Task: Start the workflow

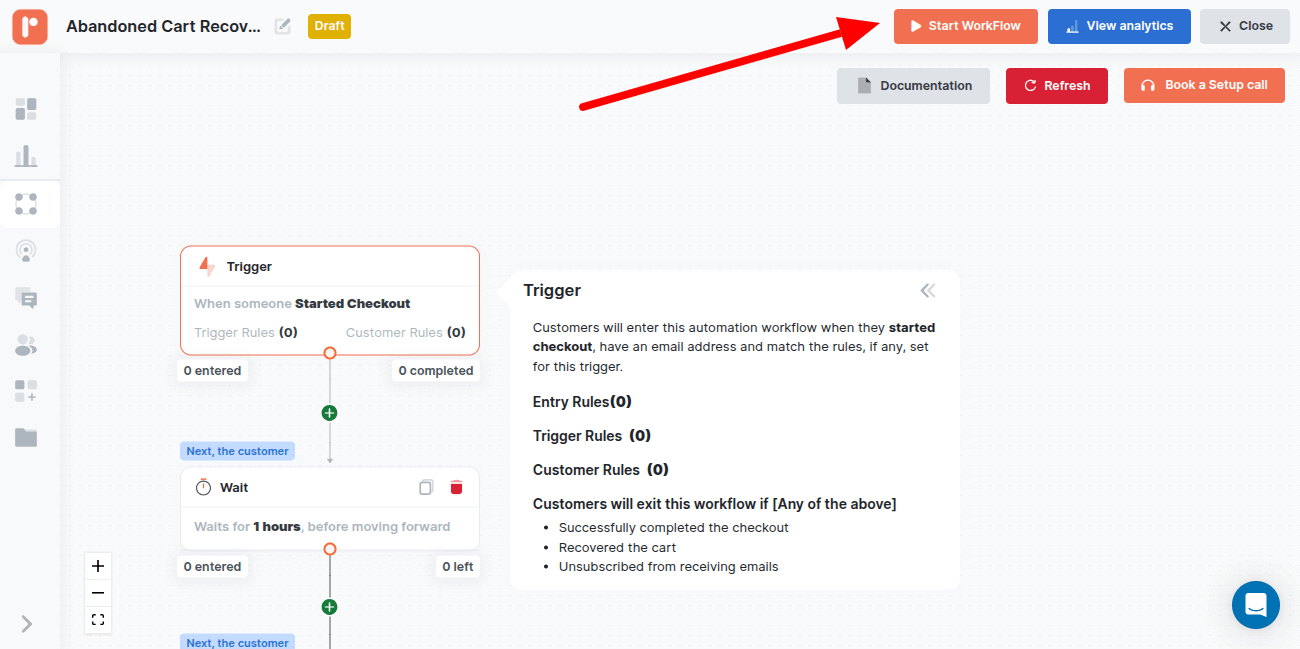Action: click(965, 26)
